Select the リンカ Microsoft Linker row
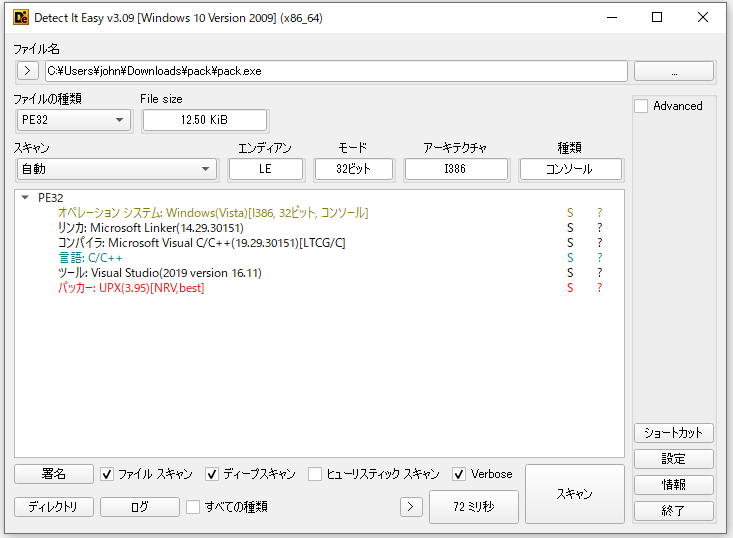The image size is (733, 538). (151, 228)
